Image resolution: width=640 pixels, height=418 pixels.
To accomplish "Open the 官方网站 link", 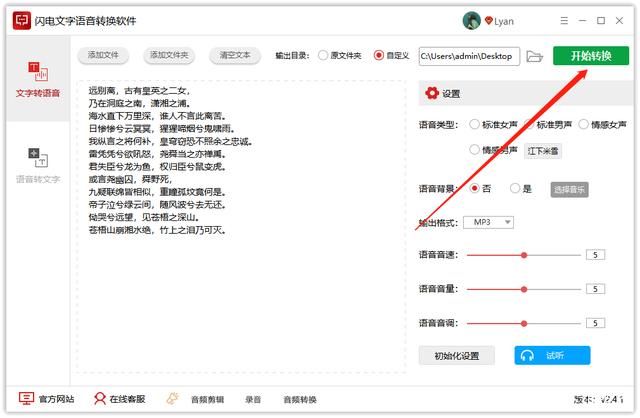I will (x=56, y=399).
